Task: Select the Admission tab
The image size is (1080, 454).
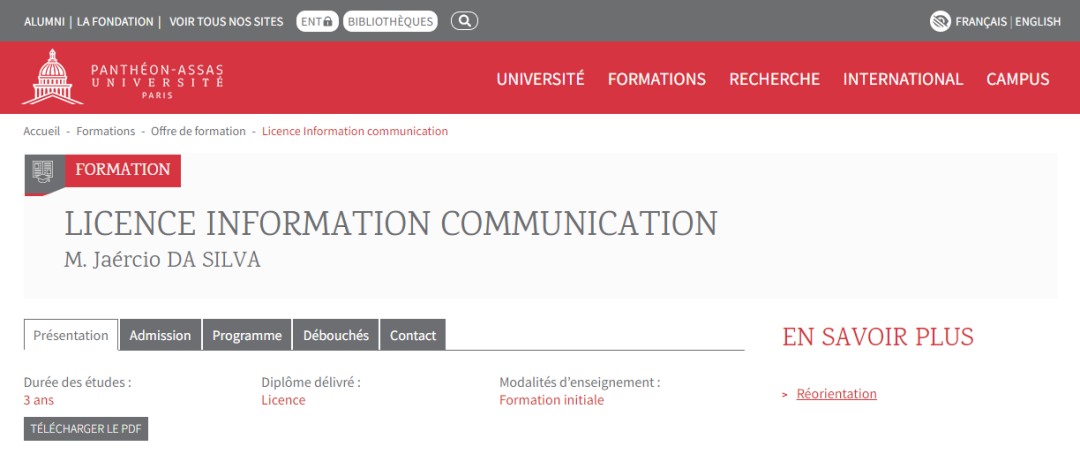Action: point(160,335)
